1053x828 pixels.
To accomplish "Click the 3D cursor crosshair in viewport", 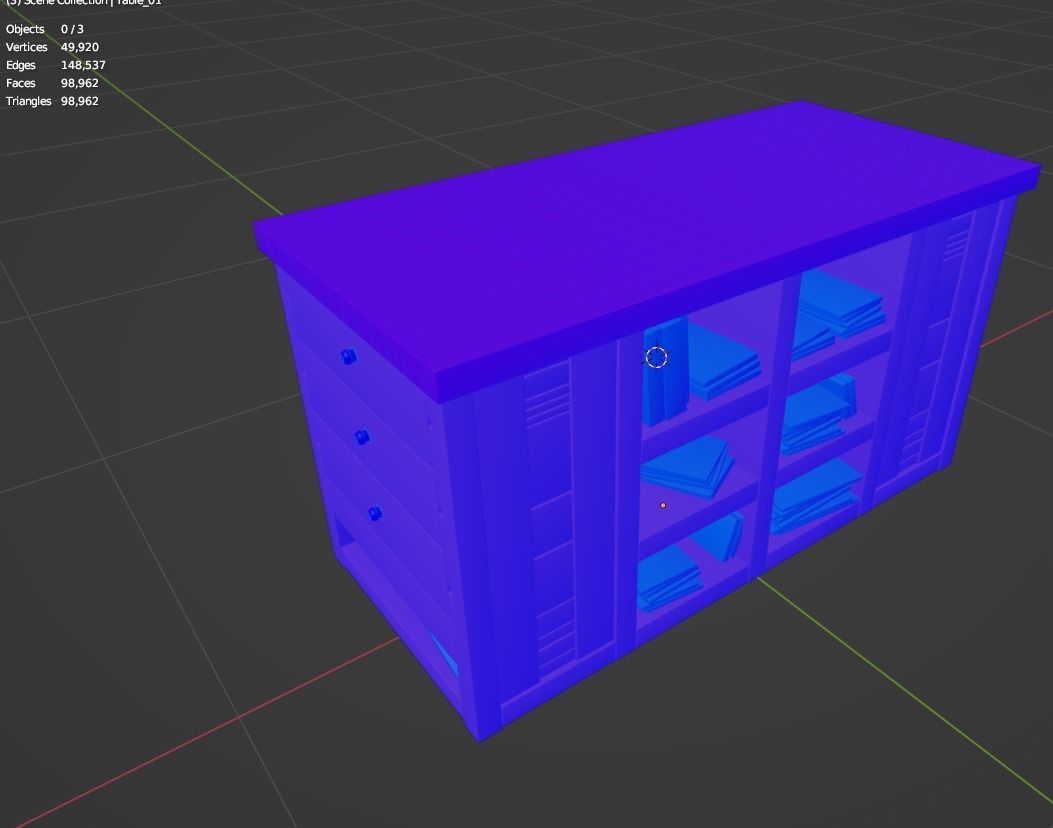I will pyautogui.click(x=657, y=357).
